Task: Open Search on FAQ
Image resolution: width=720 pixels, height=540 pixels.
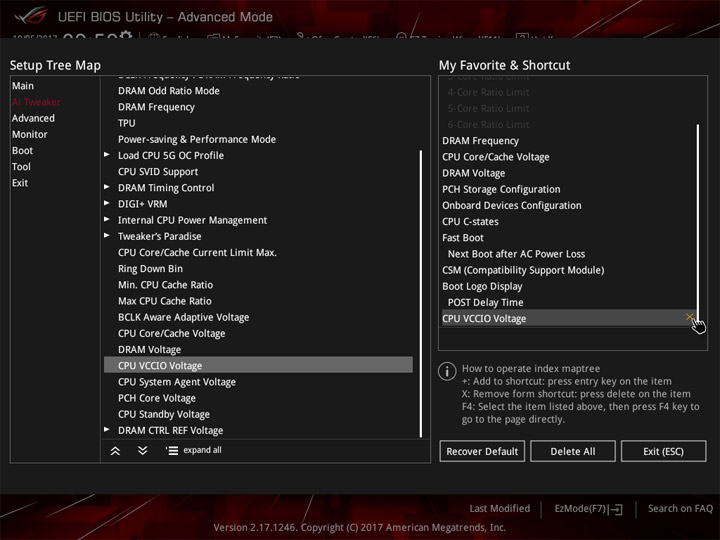Action: point(680,508)
